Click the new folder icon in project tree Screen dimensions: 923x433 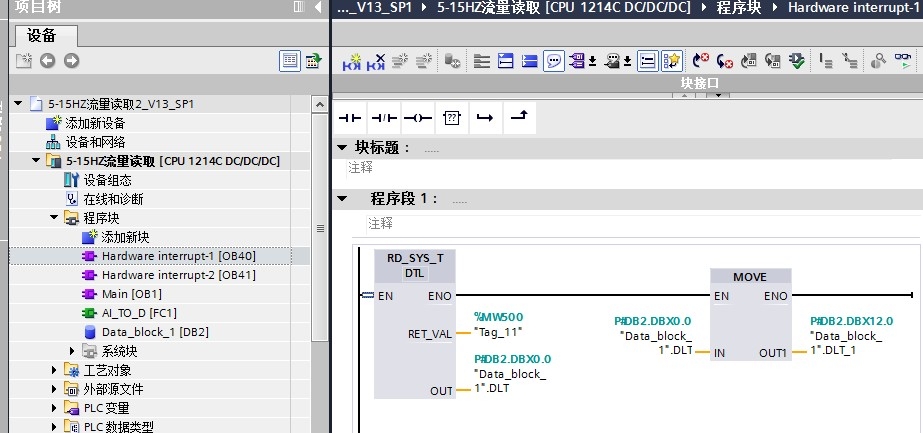point(24,61)
